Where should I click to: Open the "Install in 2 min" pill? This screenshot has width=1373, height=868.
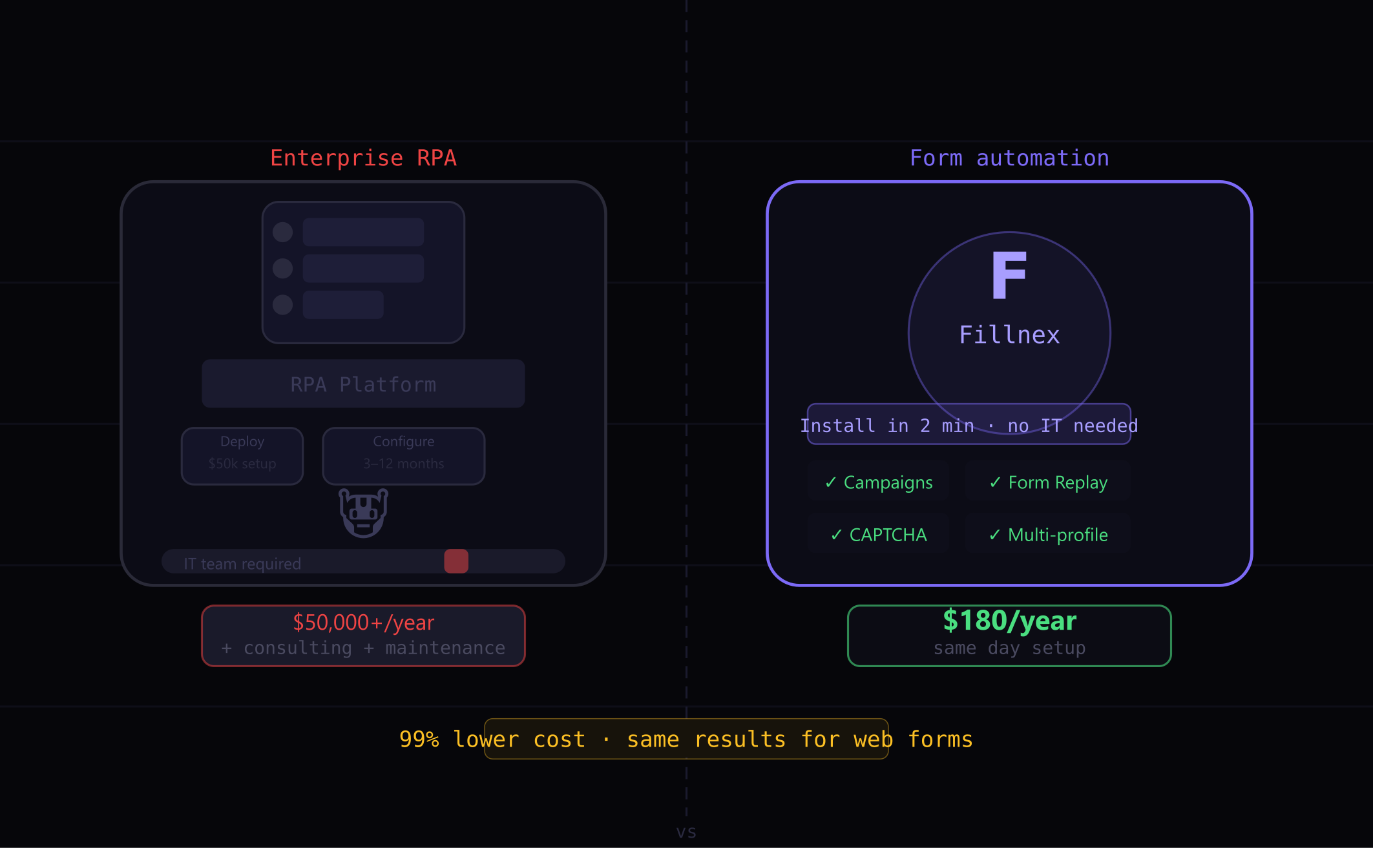click(x=969, y=425)
